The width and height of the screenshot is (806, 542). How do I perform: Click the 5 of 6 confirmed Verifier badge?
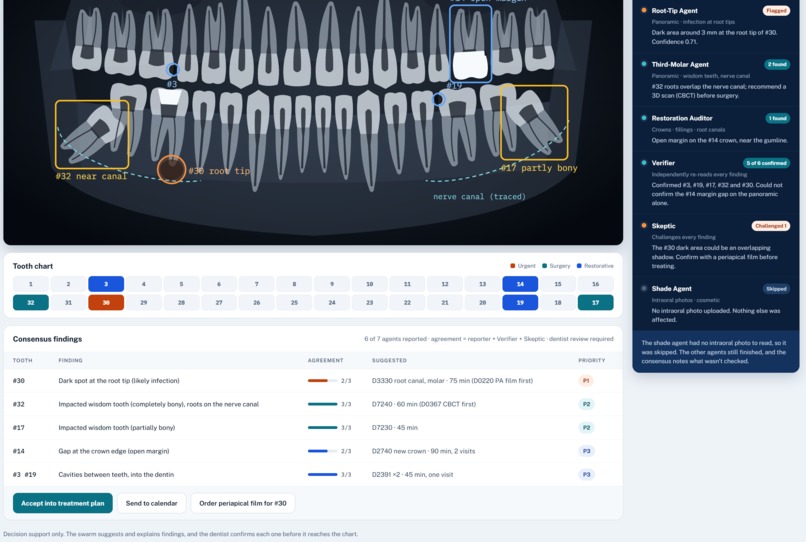click(x=766, y=163)
